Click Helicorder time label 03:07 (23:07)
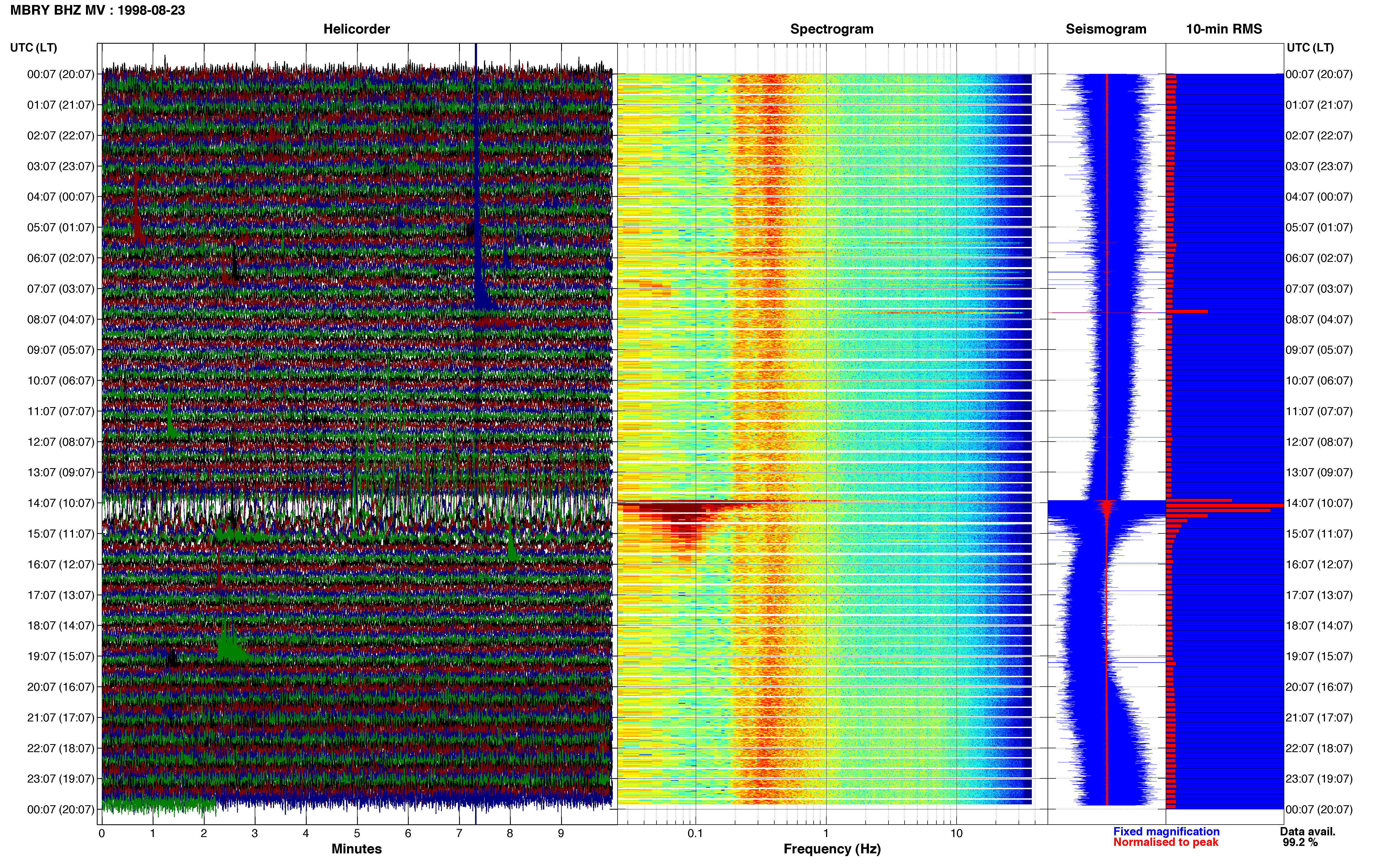The width and height of the screenshot is (1388, 868). point(61,166)
